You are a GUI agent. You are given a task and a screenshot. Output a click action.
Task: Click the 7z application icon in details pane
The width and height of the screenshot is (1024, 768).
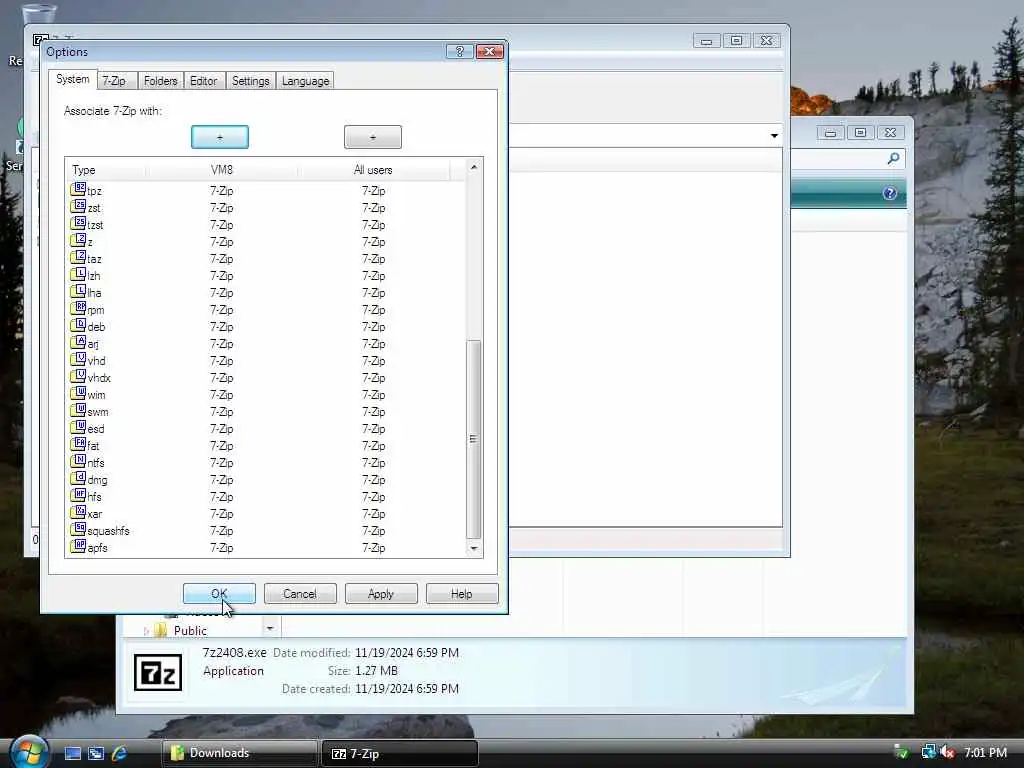158,672
